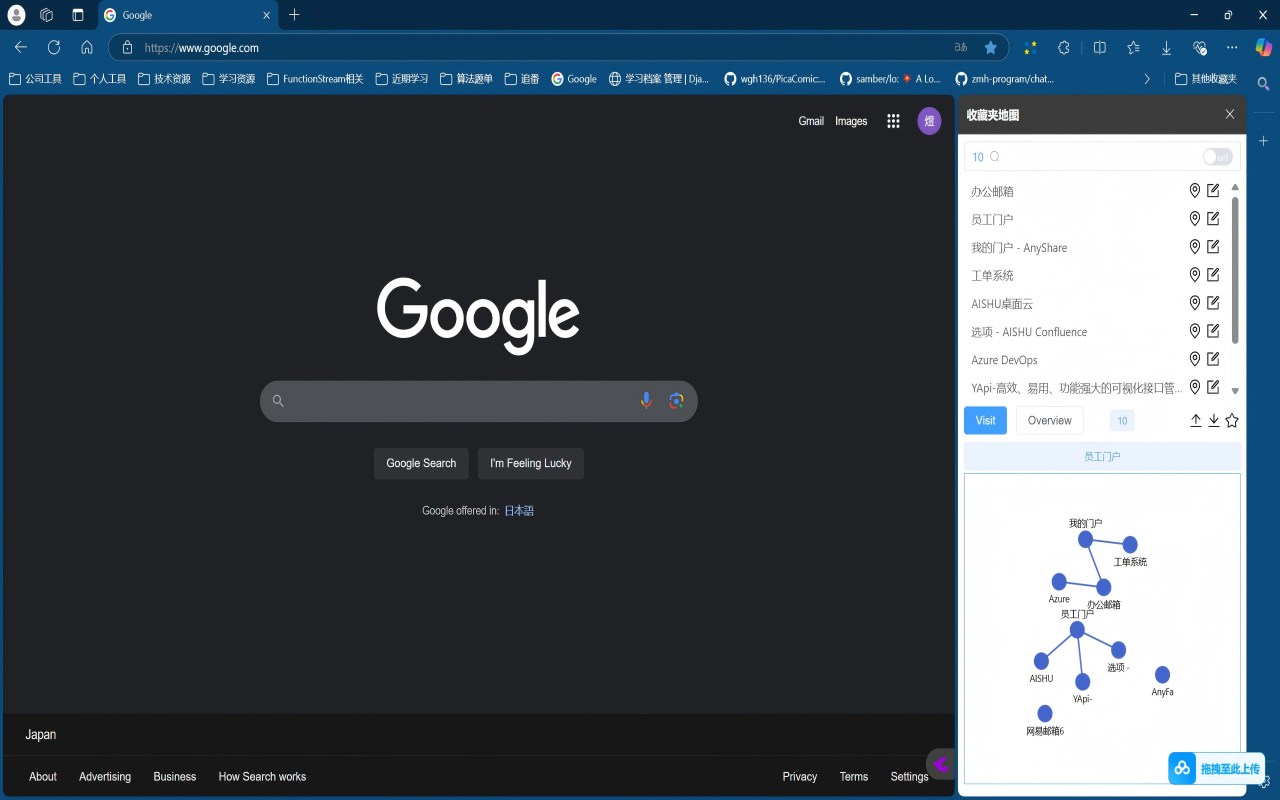
Task: Open the 学习资源 bookmarks folder
Action: click(229, 78)
